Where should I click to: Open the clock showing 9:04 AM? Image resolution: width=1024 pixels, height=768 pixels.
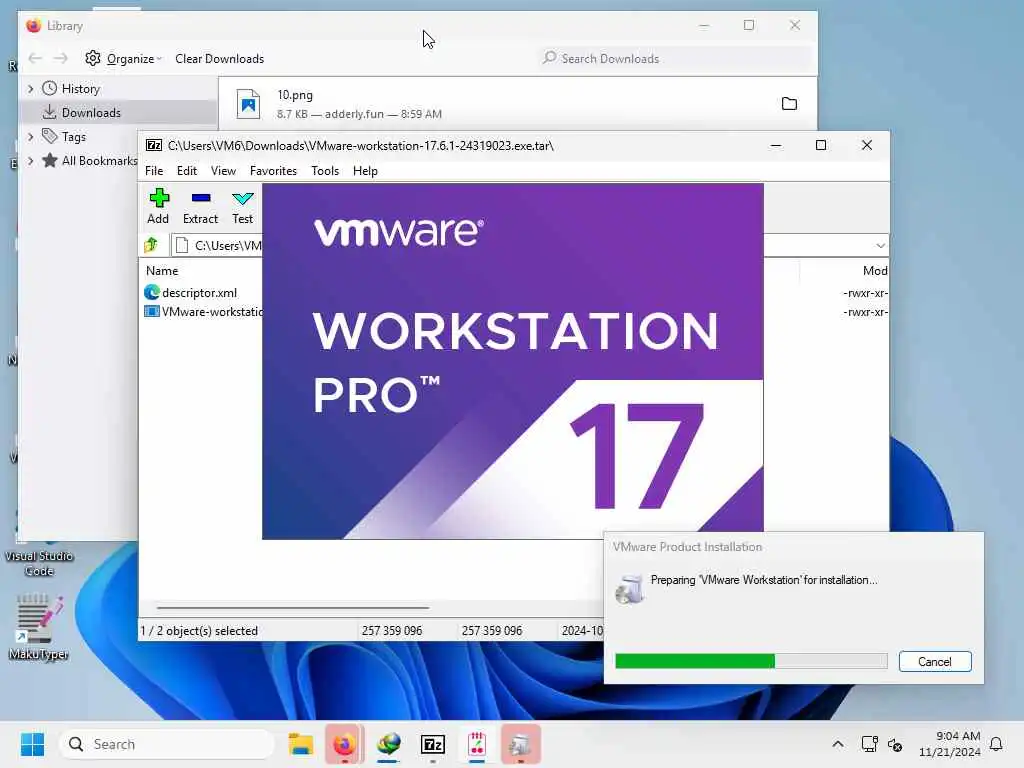(x=950, y=744)
